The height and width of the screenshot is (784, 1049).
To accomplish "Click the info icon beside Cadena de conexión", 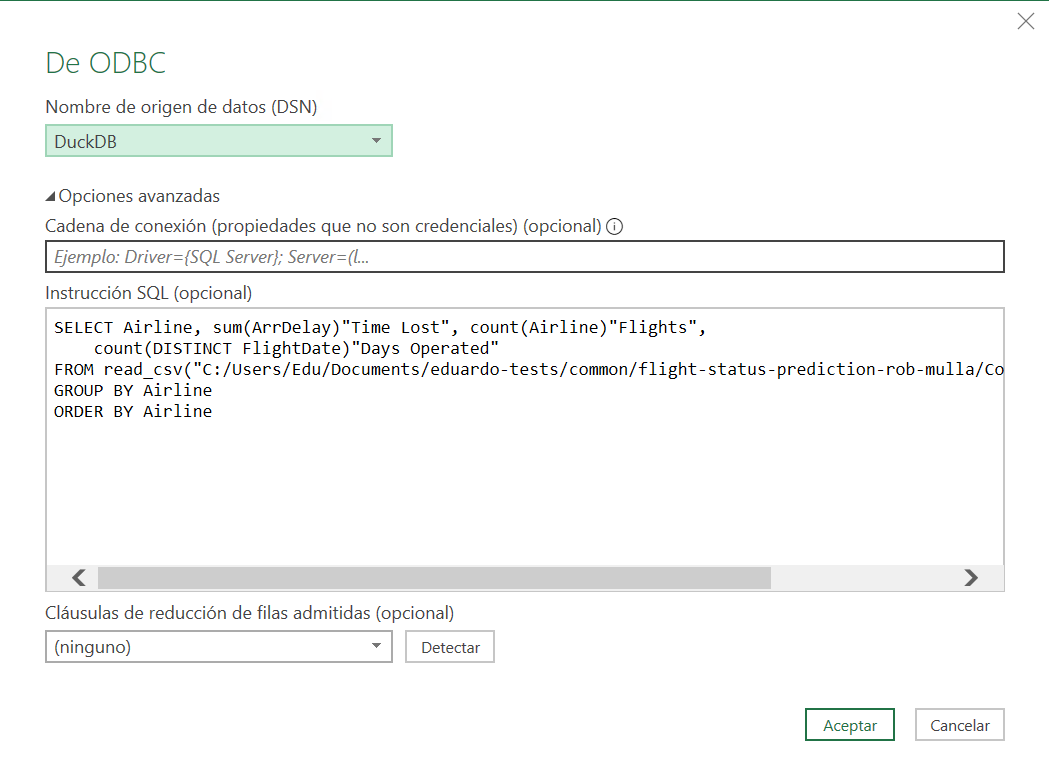I will point(613,226).
